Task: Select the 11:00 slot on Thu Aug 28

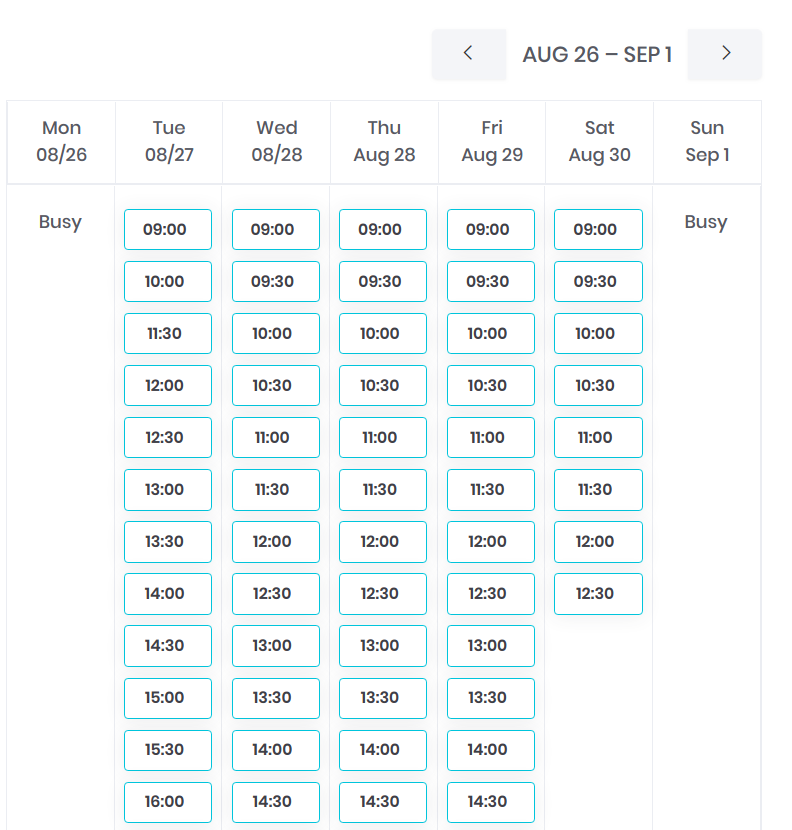Action: pyautogui.click(x=383, y=437)
